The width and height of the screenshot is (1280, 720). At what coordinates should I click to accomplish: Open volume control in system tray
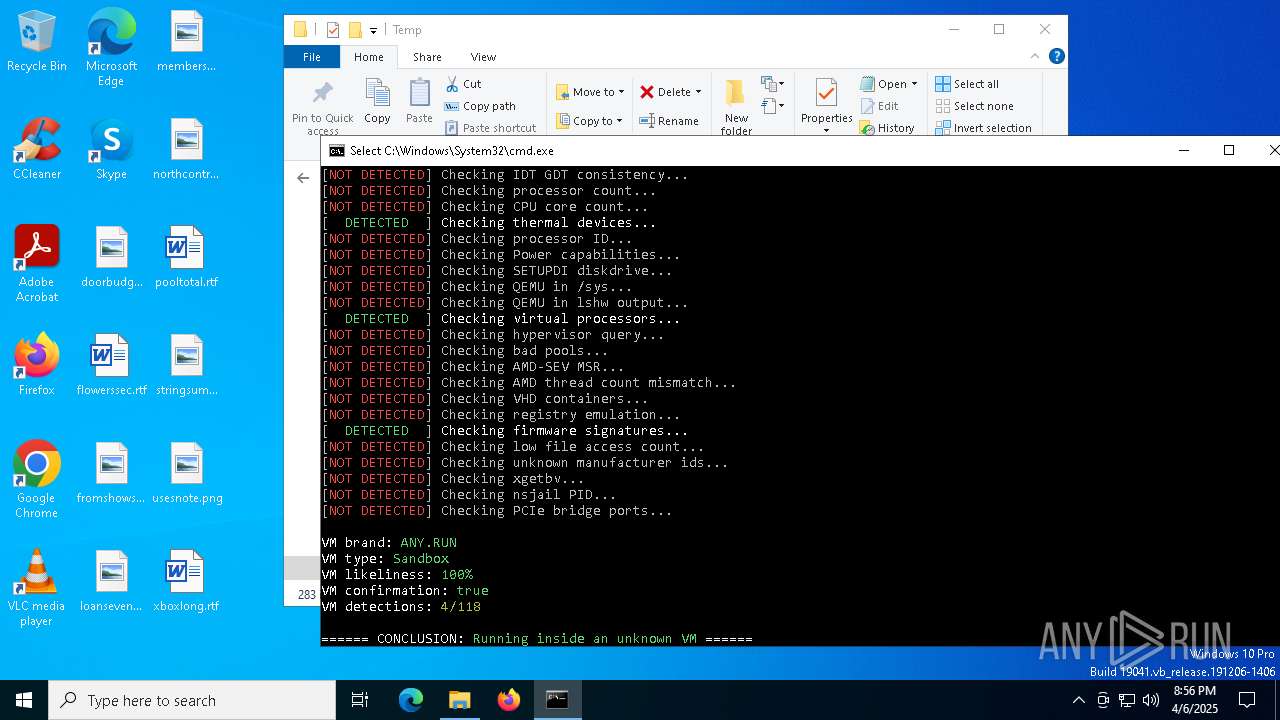coord(1151,700)
